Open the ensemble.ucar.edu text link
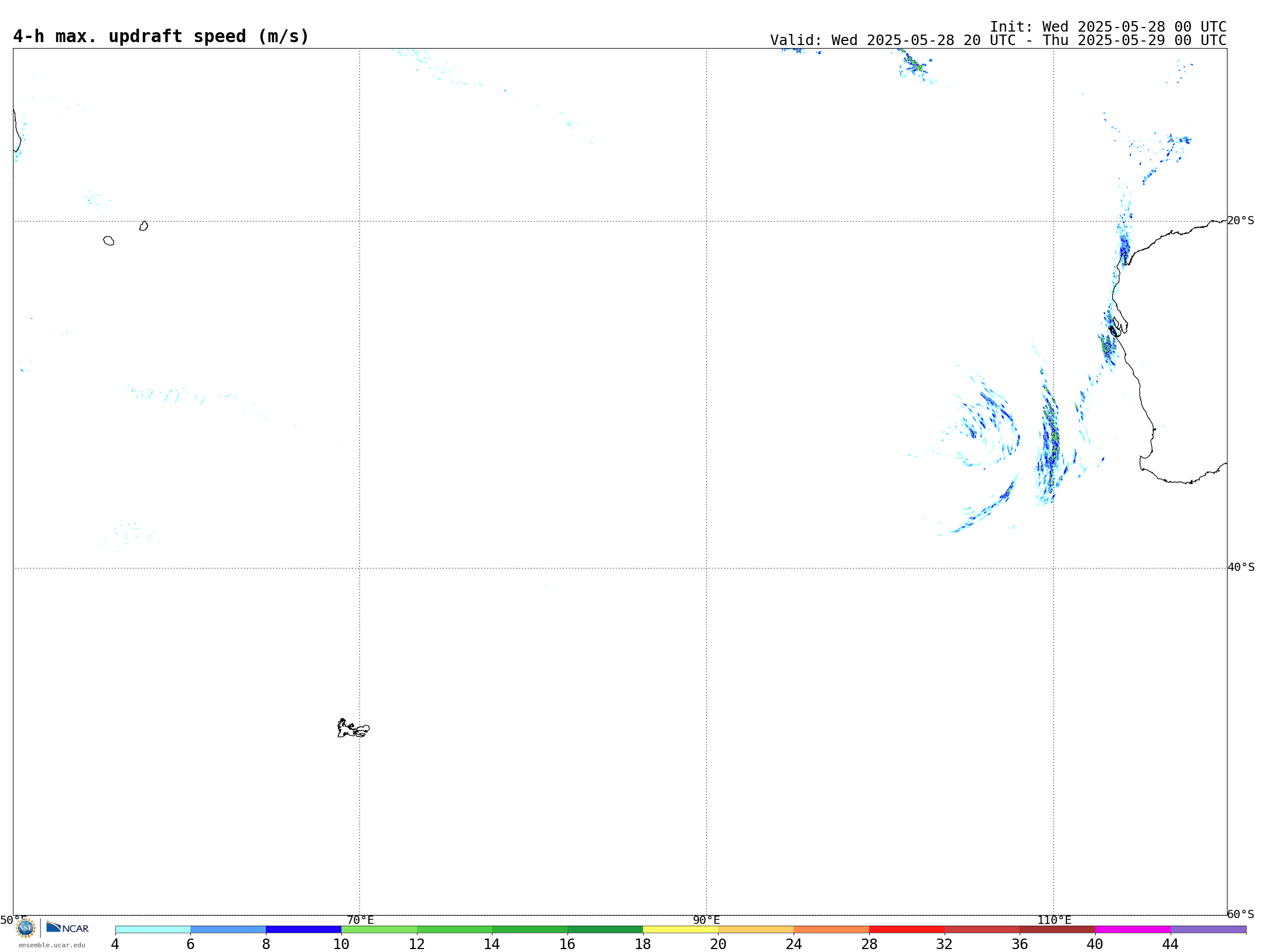The height and width of the screenshot is (952, 1265). 52,945
